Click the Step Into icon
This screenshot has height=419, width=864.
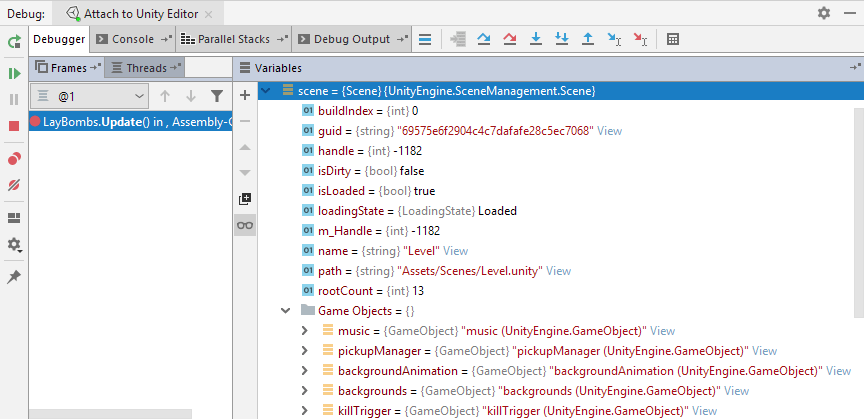click(x=536, y=39)
